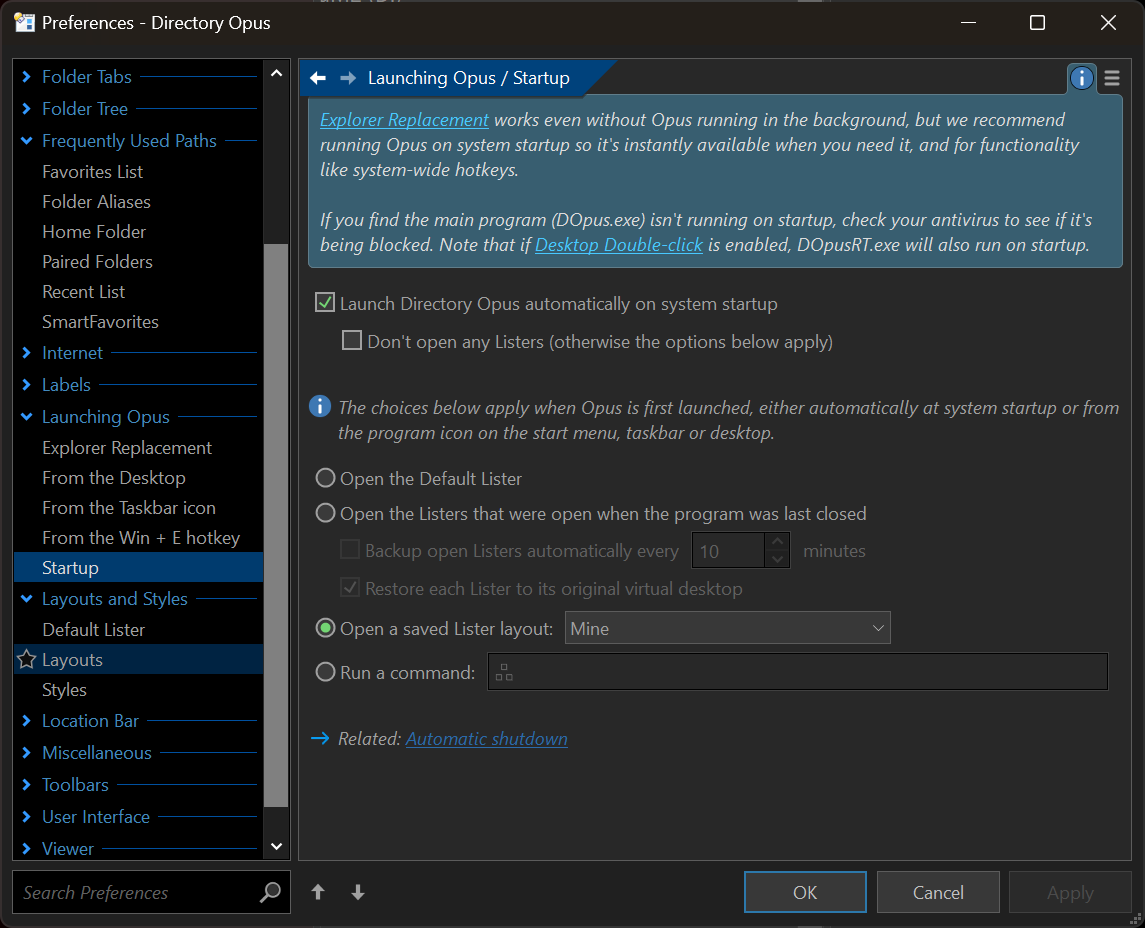The image size is (1145, 928).
Task: Enable Don't open any Listers checkbox
Action: [x=352, y=340]
